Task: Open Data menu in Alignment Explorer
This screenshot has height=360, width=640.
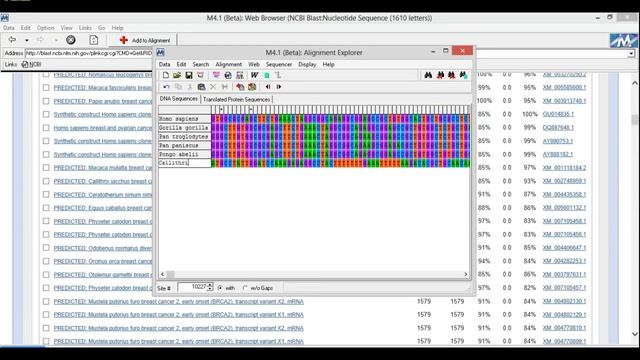Action: click(164, 64)
